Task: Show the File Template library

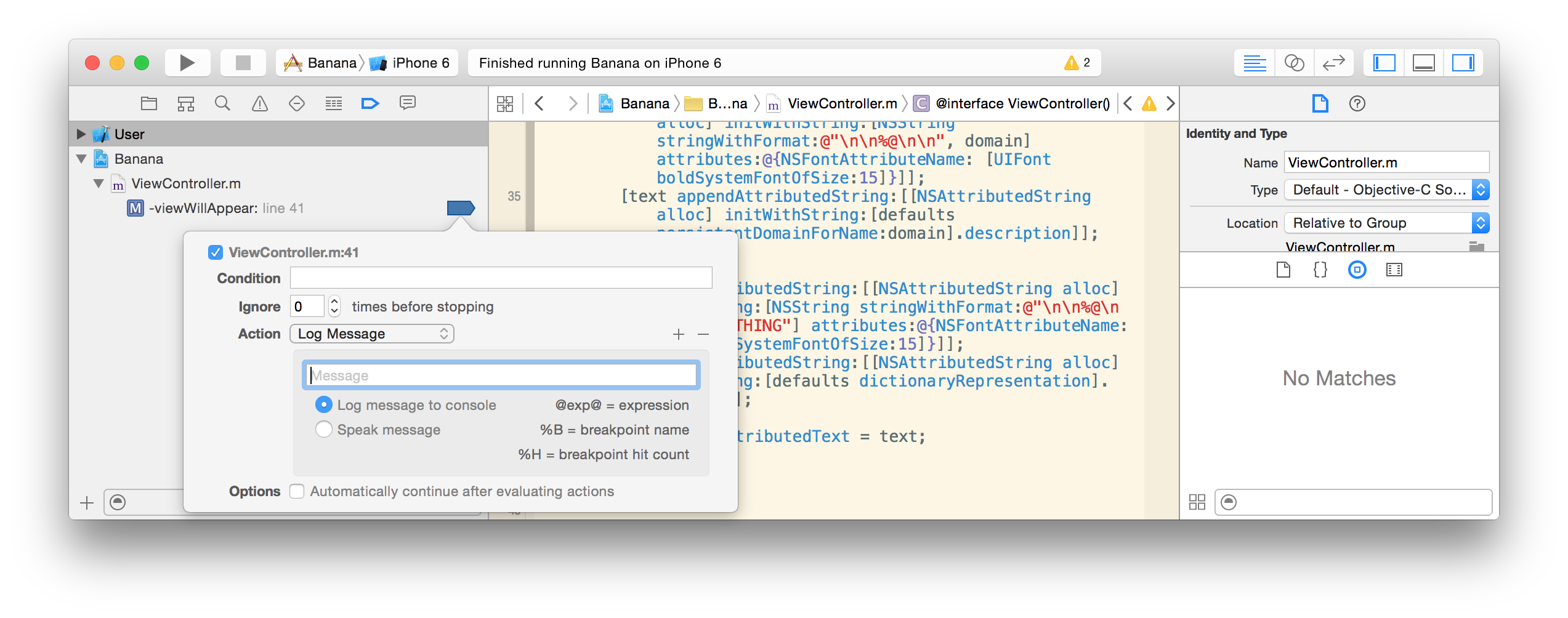Action: pos(1283,270)
